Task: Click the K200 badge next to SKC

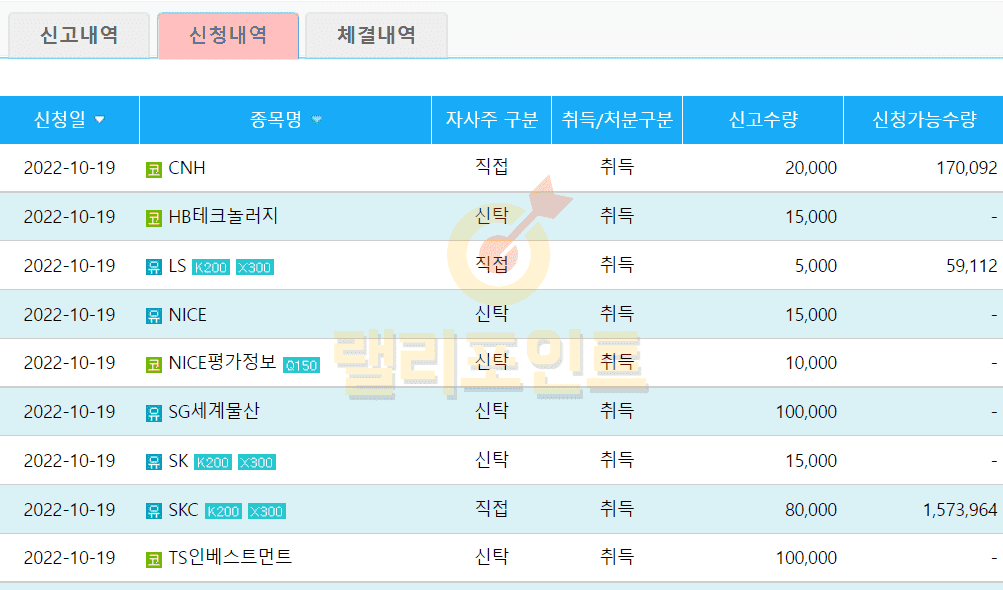Action: pyautogui.click(x=223, y=511)
